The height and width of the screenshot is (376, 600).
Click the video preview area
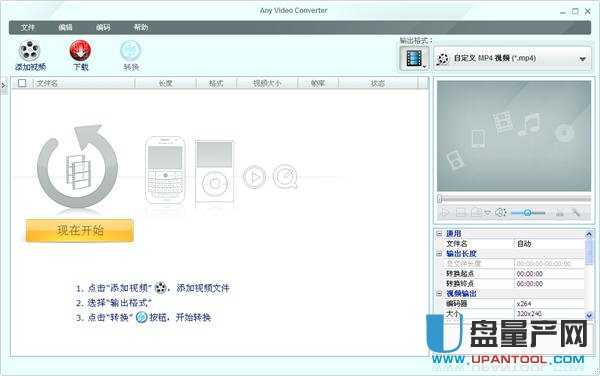click(x=514, y=136)
